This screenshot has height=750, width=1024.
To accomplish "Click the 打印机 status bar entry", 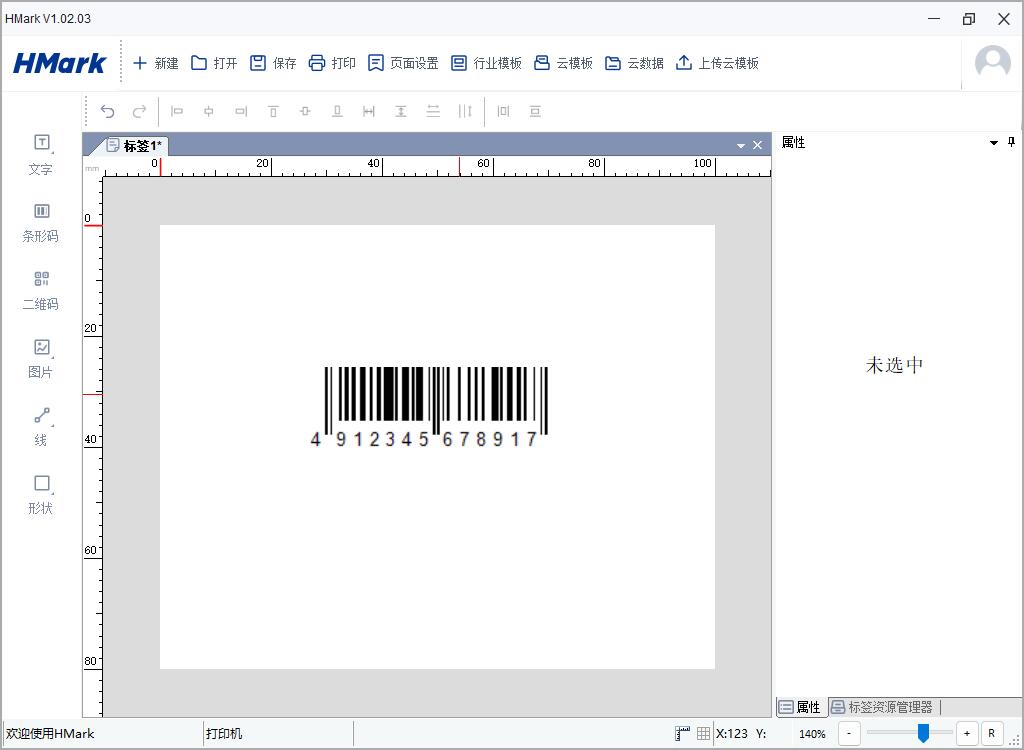I will pyautogui.click(x=224, y=734).
